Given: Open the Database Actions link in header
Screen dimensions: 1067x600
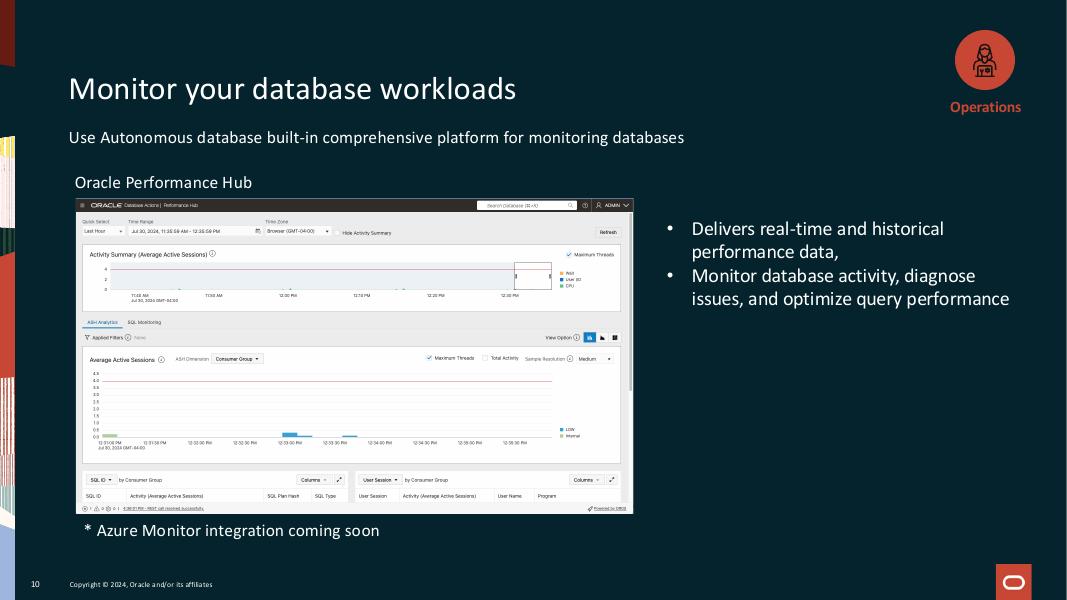Looking at the screenshot, I should click(x=142, y=205).
